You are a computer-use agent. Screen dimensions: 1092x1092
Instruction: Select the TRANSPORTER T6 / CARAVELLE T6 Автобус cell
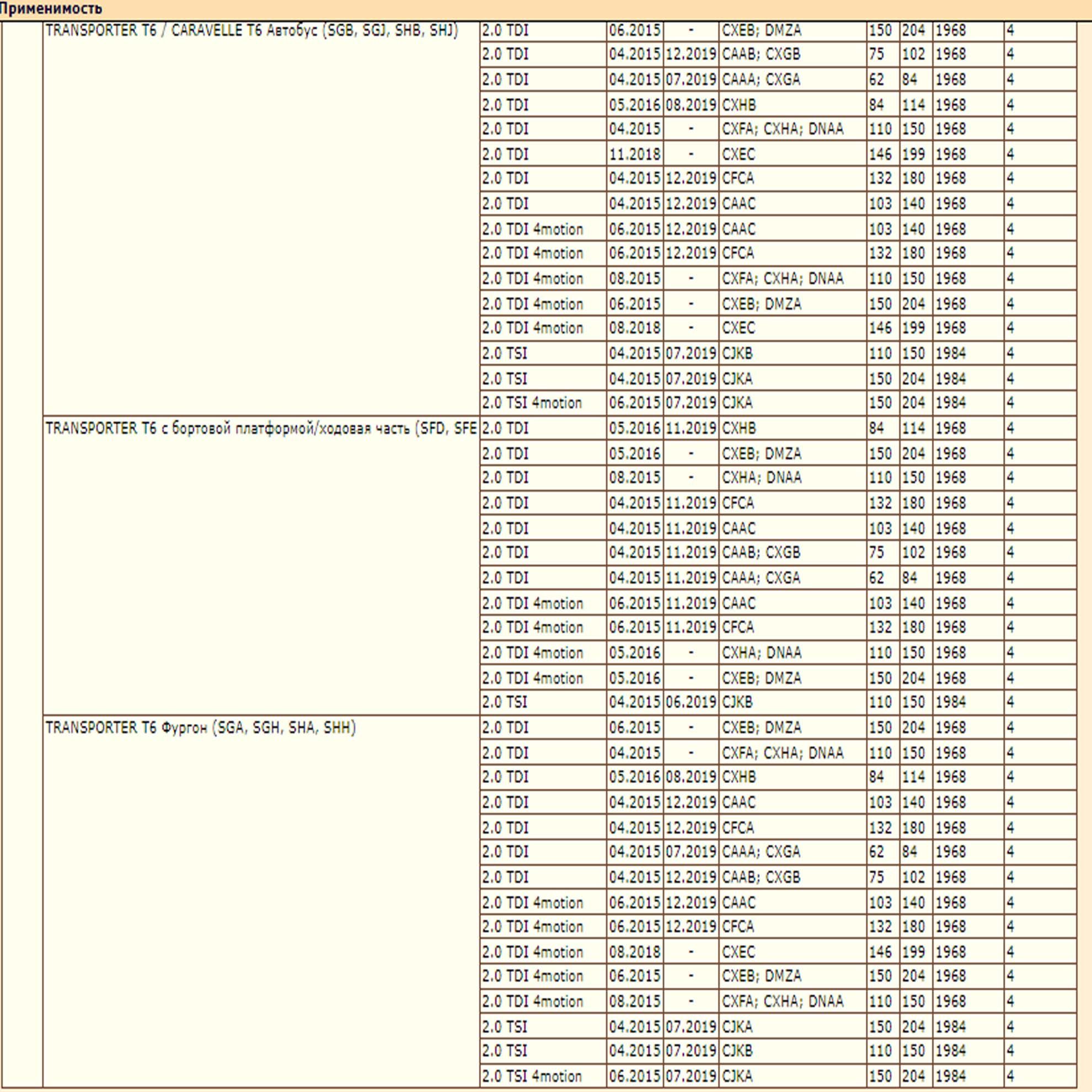251,30
